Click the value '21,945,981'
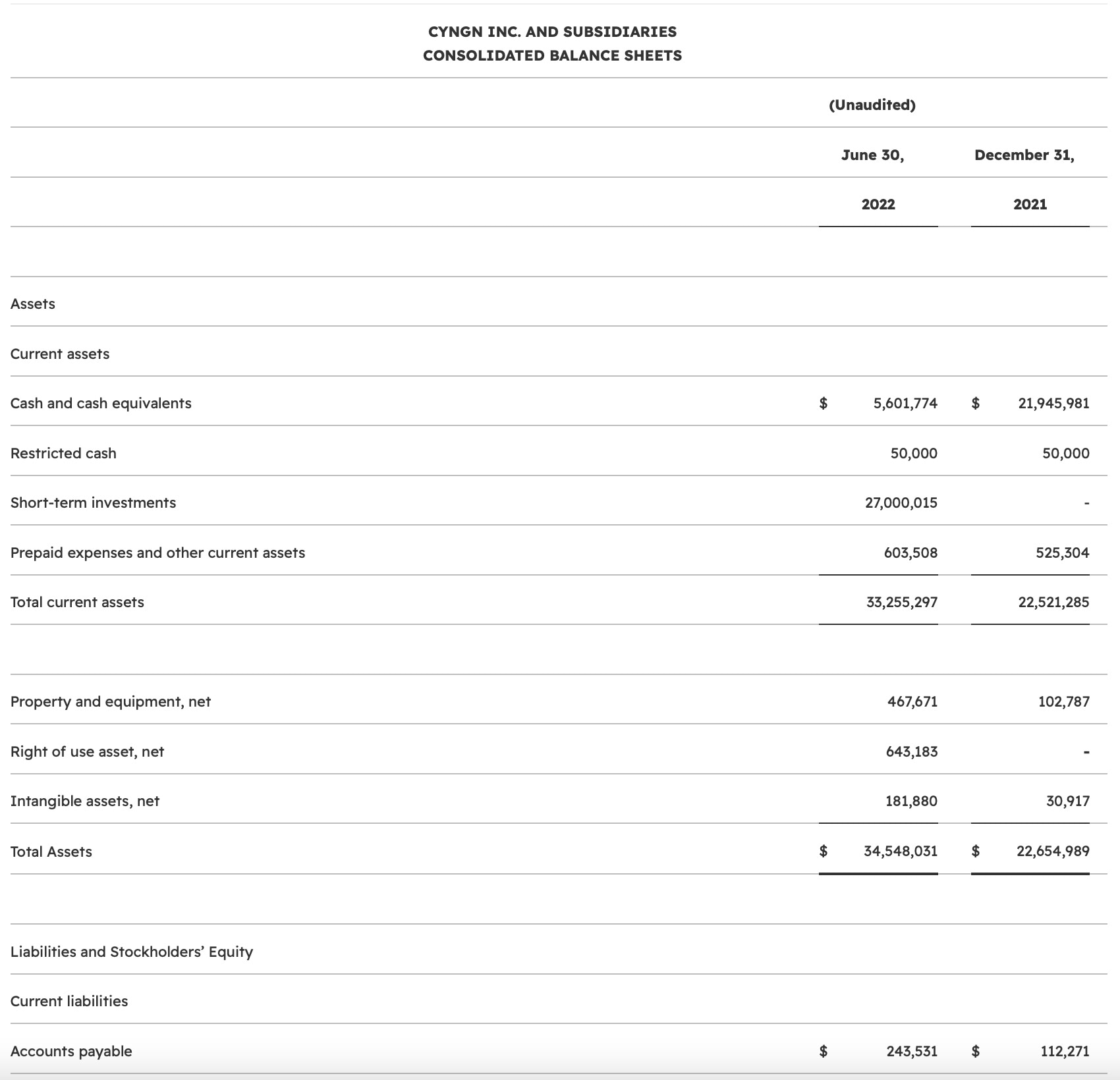 (x=1053, y=403)
